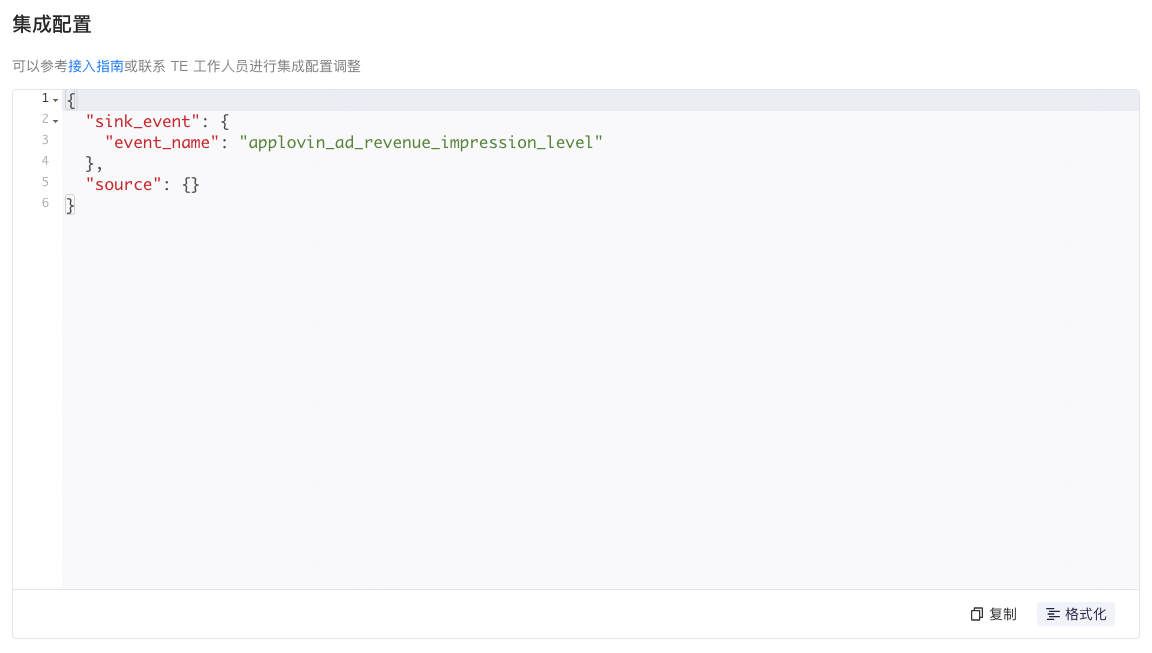1152x653 pixels.
Task: Collapse the sink_event block at line 2
Action: (x=56, y=120)
